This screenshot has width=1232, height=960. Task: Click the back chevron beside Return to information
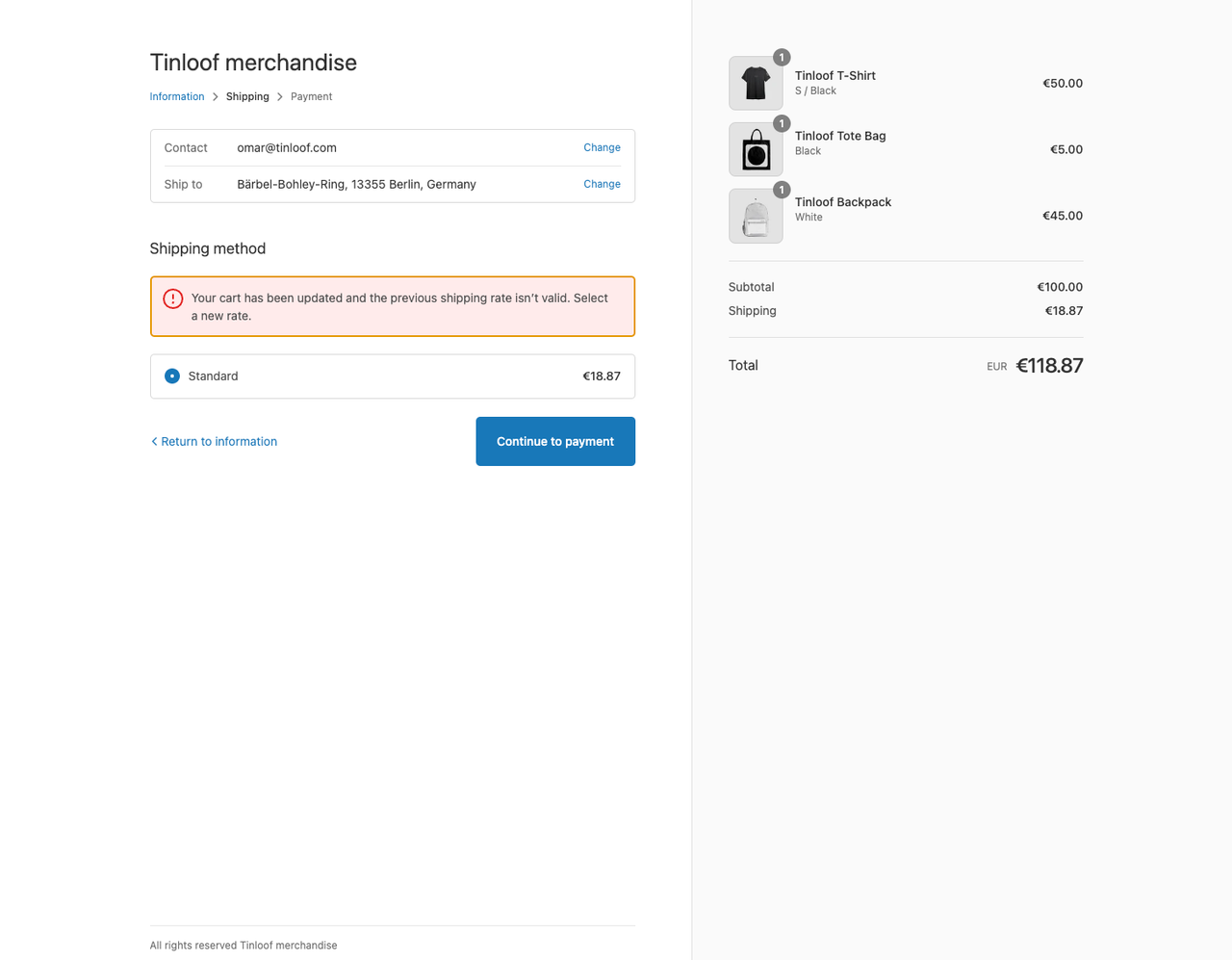click(154, 441)
